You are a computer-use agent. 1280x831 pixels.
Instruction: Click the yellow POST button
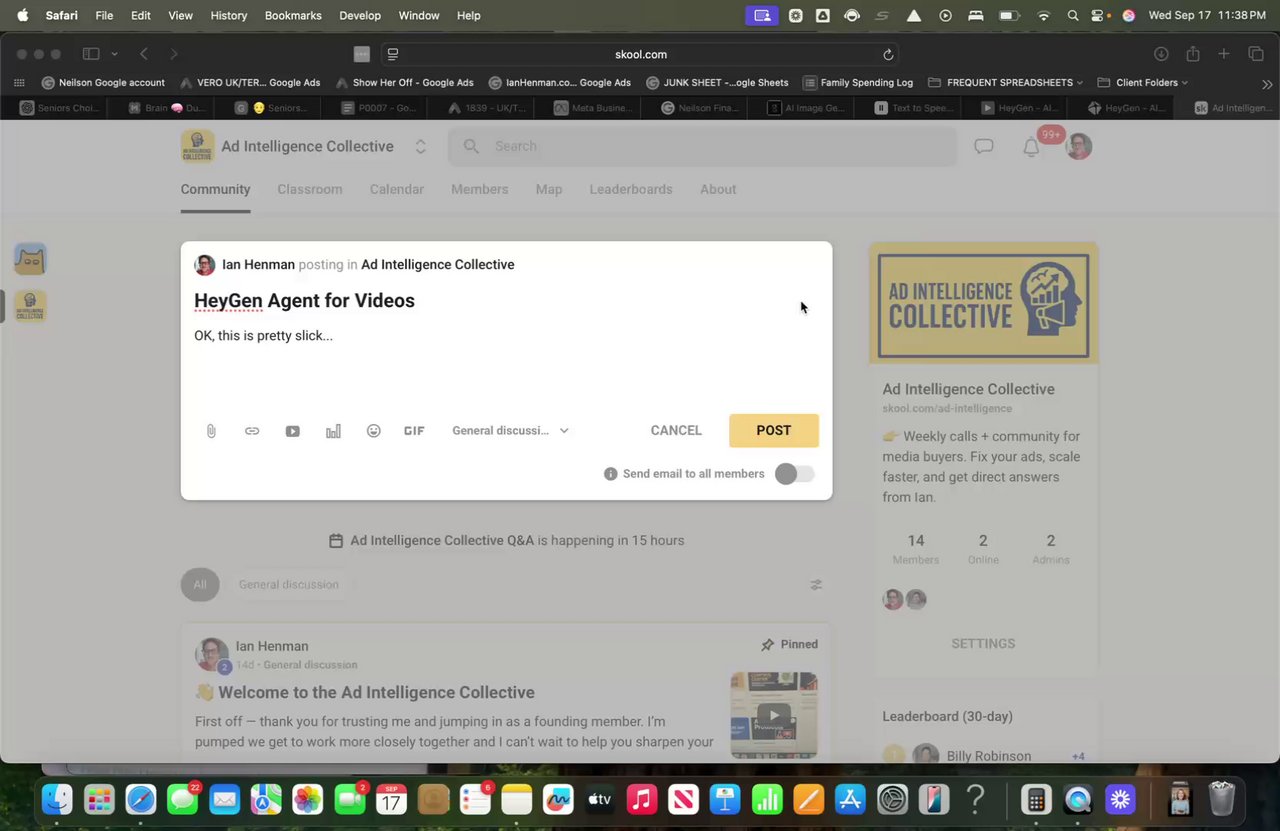[x=774, y=430]
